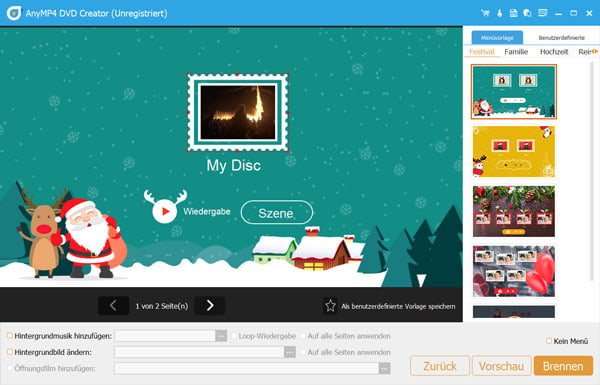Image resolution: width=600 pixels, height=385 pixels.
Task: Switch to the Benutzerdefinierte tab
Action: point(561,38)
